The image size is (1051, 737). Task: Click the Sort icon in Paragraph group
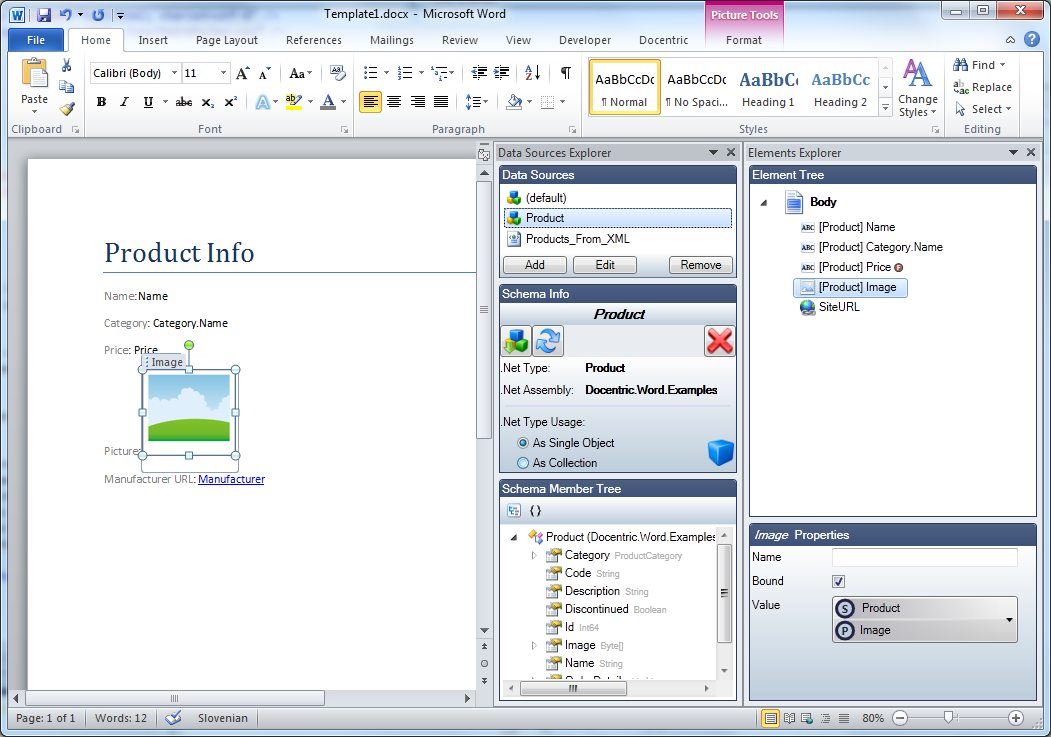pyautogui.click(x=533, y=73)
